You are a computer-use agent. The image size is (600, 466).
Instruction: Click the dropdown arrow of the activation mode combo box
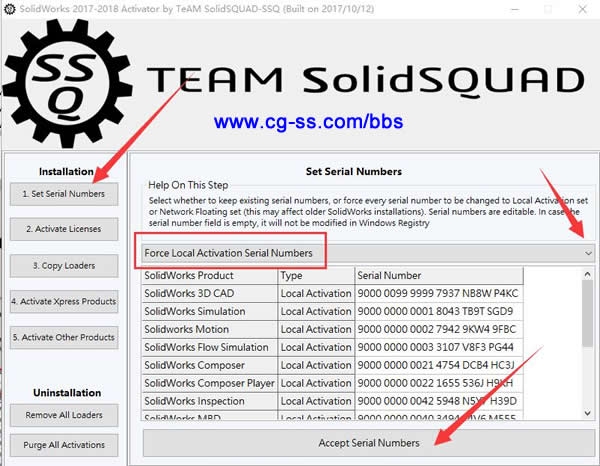587,254
